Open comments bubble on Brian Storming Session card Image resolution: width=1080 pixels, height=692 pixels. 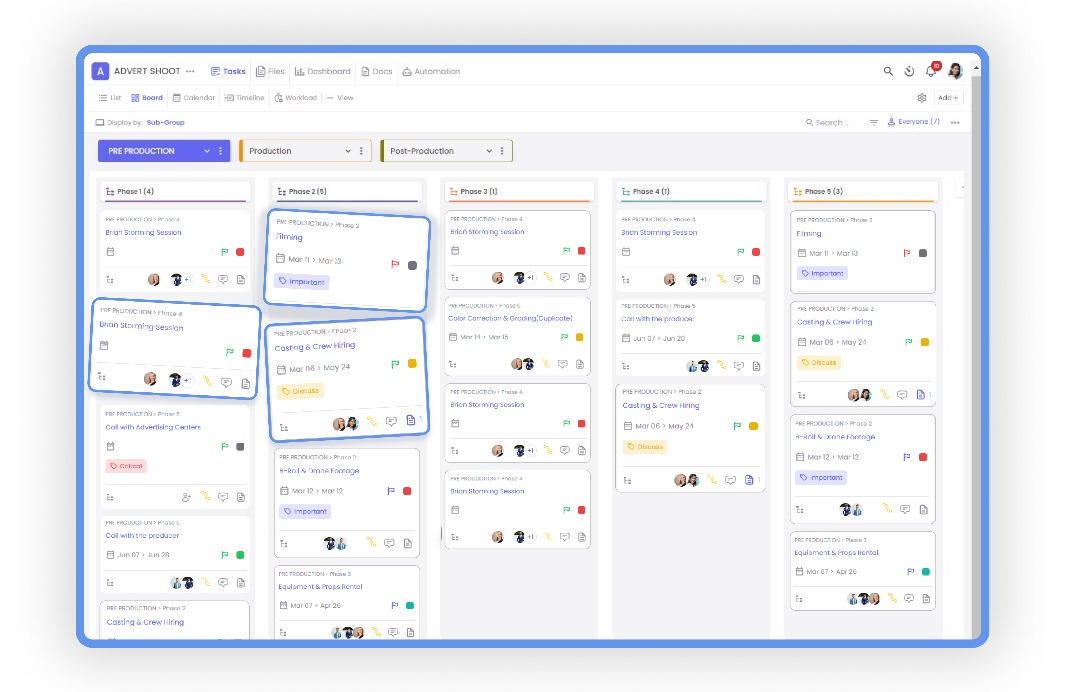tap(226, 384)
